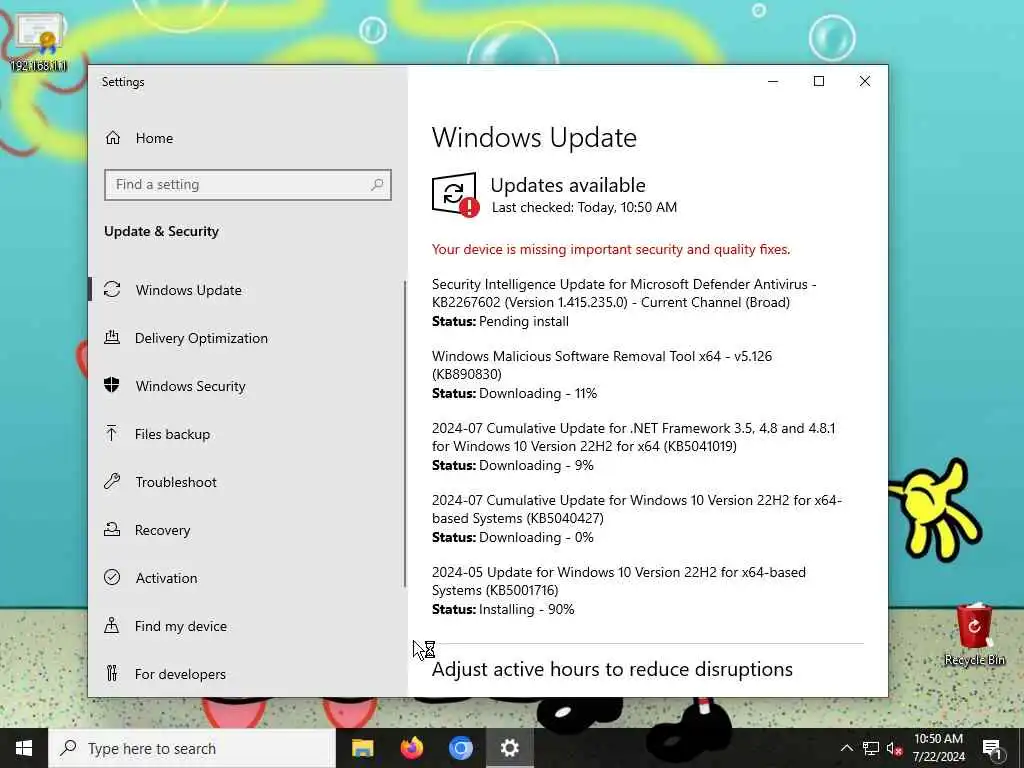Click the Windows Security shield icon
Screen dimensions: 1024x768
(x=112, y=385)
